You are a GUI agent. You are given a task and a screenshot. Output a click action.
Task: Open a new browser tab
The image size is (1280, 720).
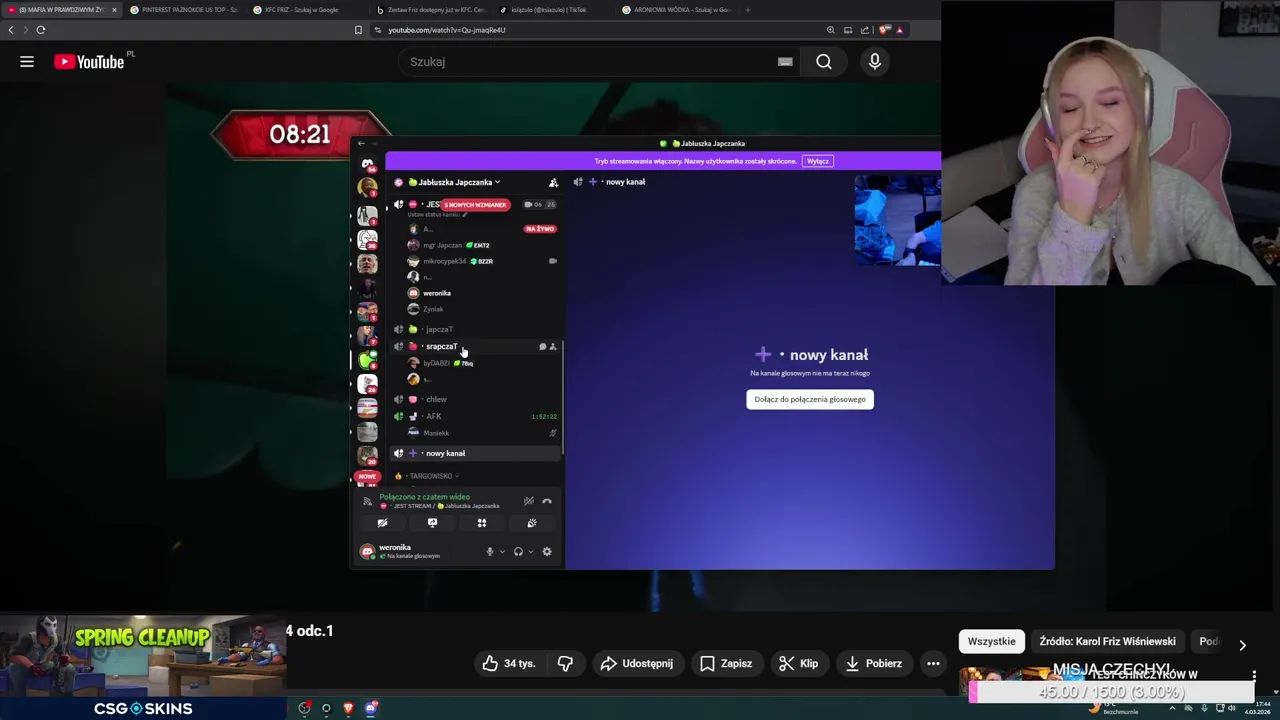pos(748,10)
